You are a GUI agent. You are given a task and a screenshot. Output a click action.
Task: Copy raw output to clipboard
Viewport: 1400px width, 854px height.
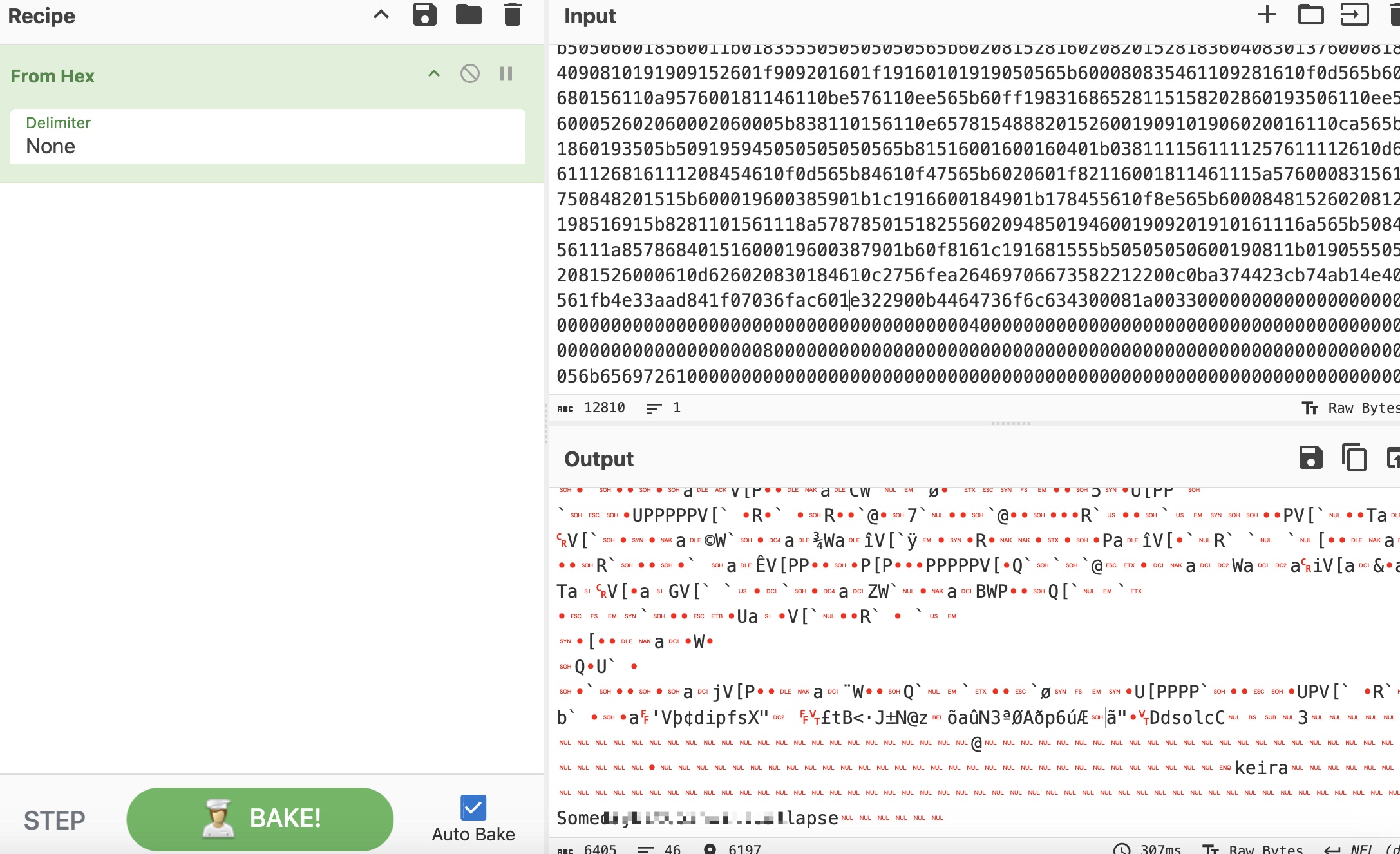click(1354, 458)
